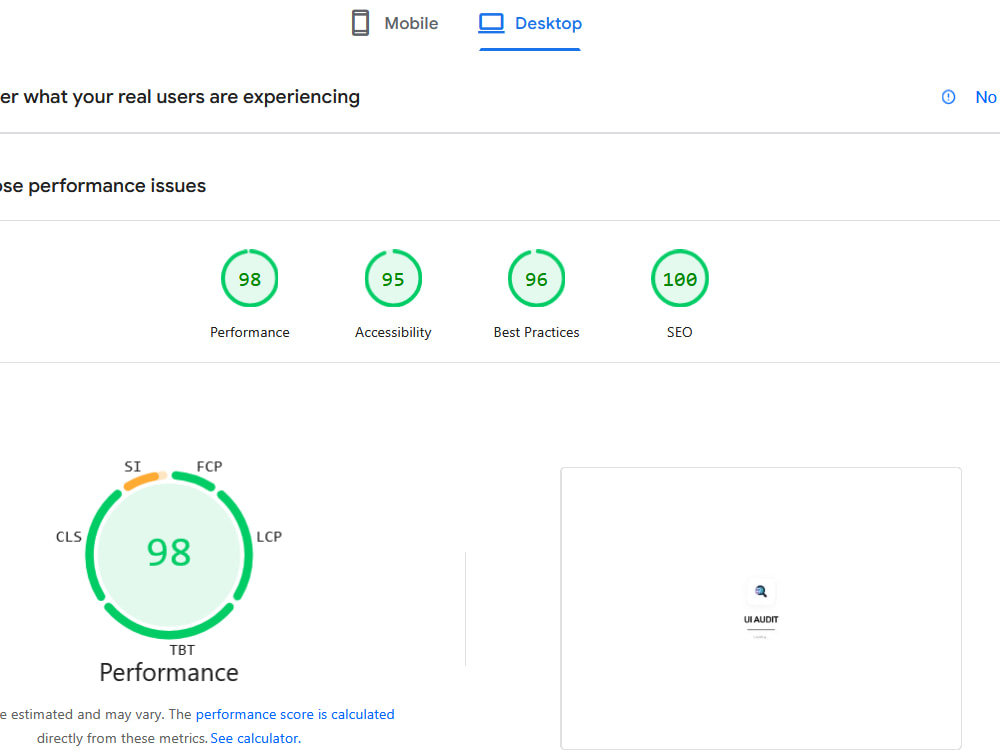The image size is (1000, 750).
Task: Click the 'real users are experiencing' heading
Action: (x=239, y=97)
